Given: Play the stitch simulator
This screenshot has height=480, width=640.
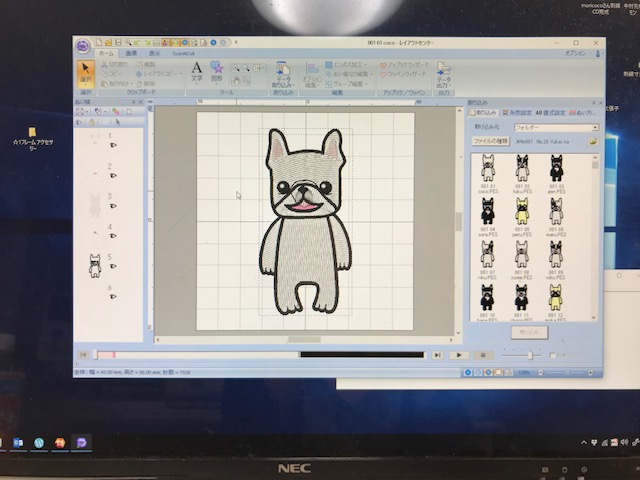Looking at the screenshot, I should tap(458, 355).
